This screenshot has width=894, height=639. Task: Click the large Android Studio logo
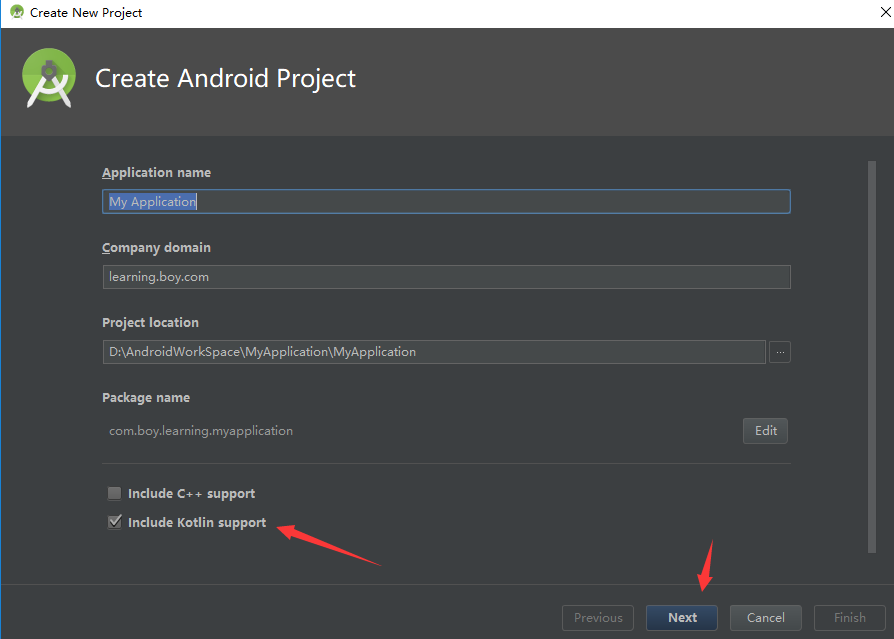click(x=49, y=78)
